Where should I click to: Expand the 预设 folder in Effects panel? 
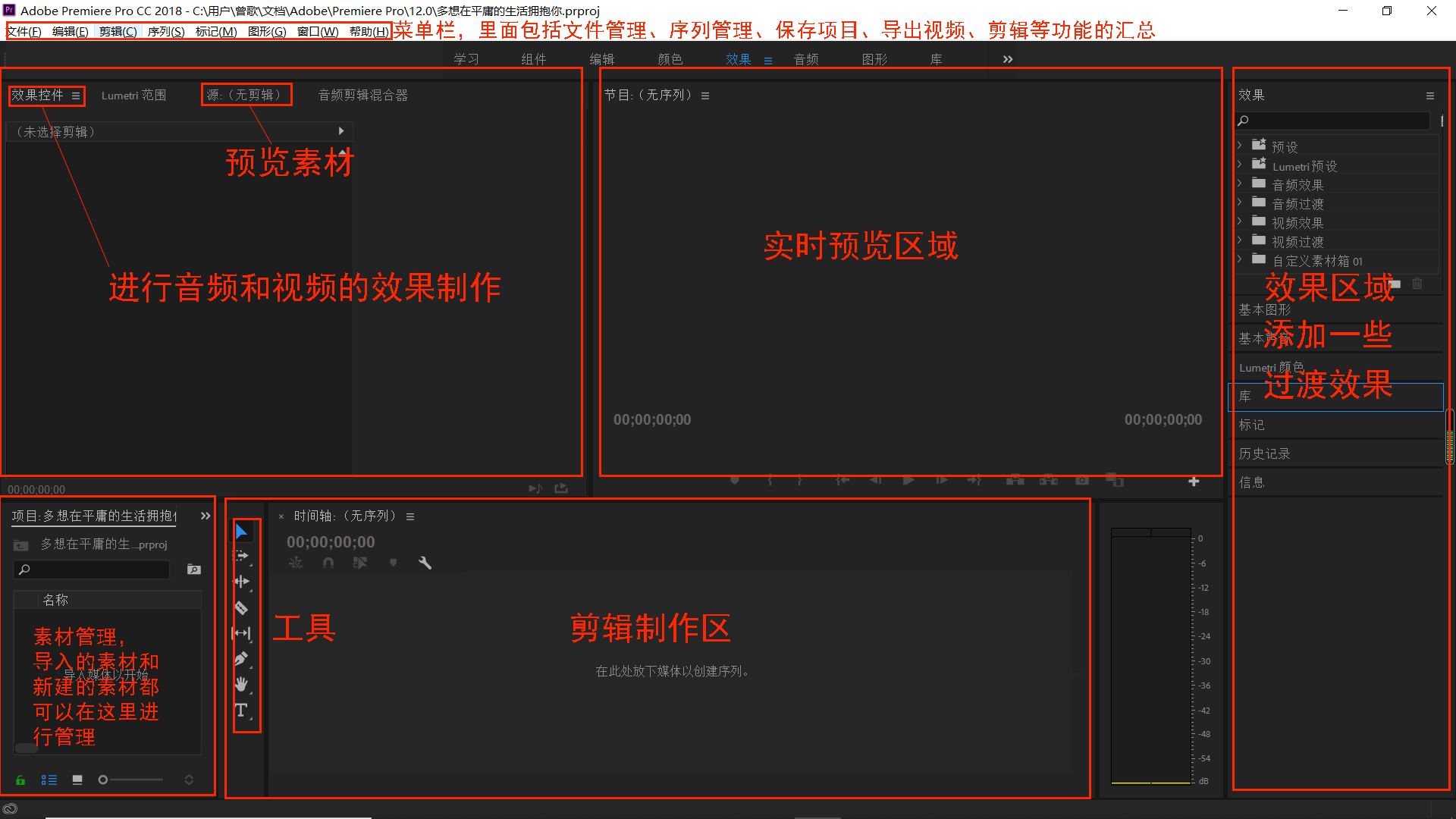pos(1241,146)
